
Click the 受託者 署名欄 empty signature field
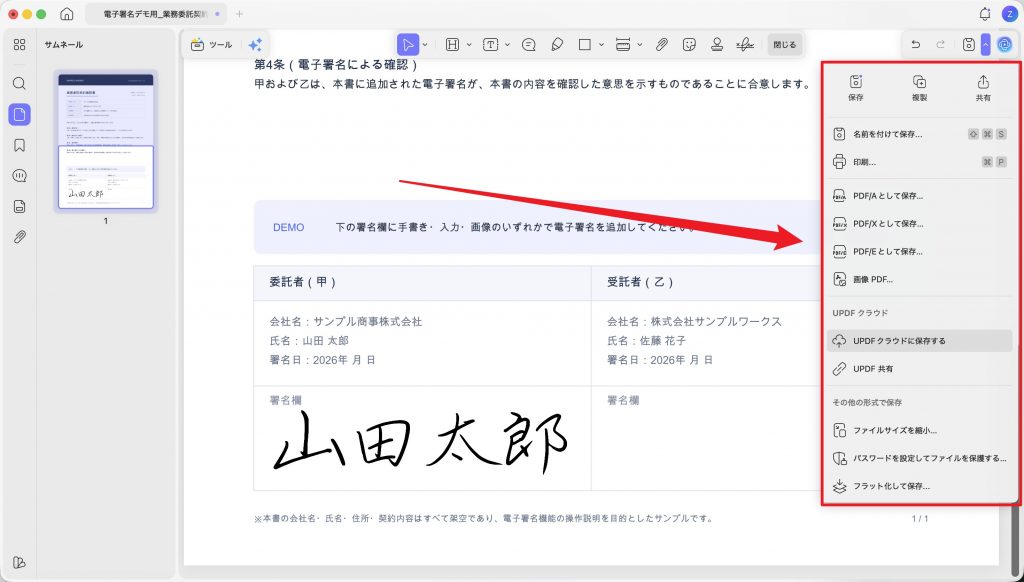click(705, 438)
